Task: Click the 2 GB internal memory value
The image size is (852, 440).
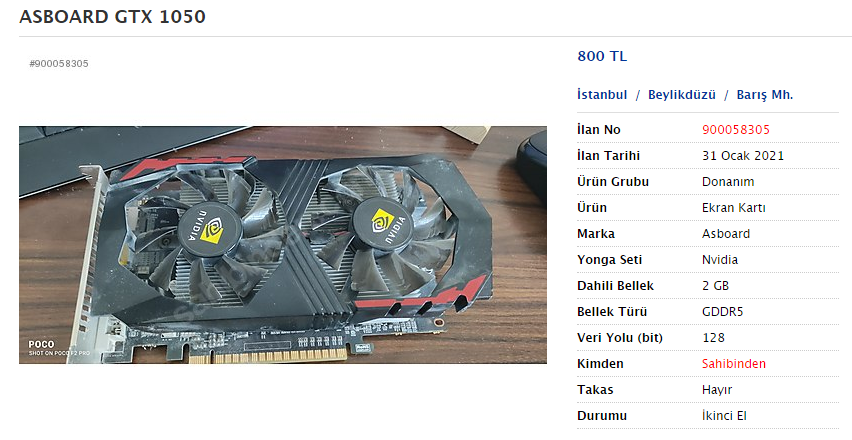Action: coord(715,286)
